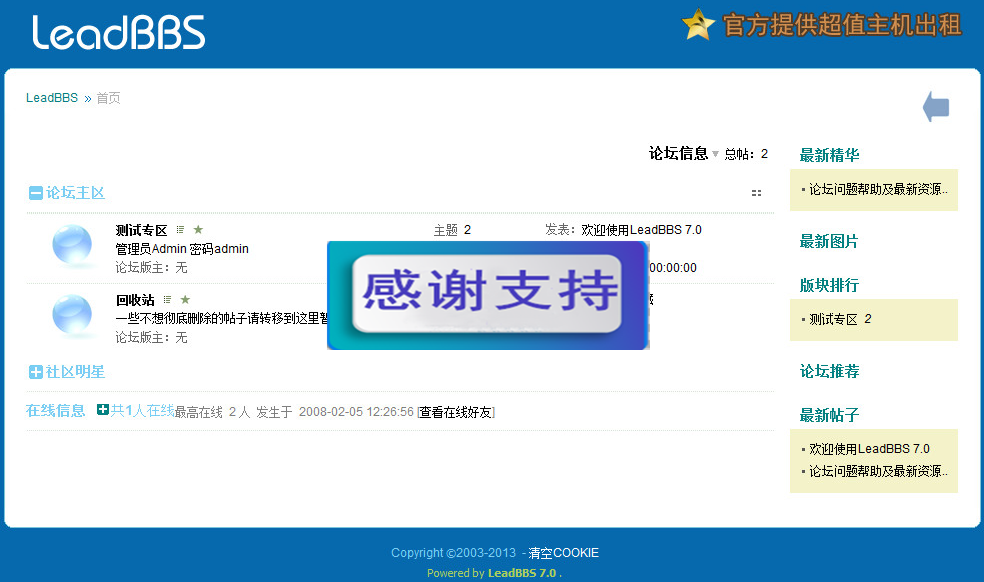Click the LeadBBS logo in header
Screen dimensions: 984x582
click(x=119, y=32)
